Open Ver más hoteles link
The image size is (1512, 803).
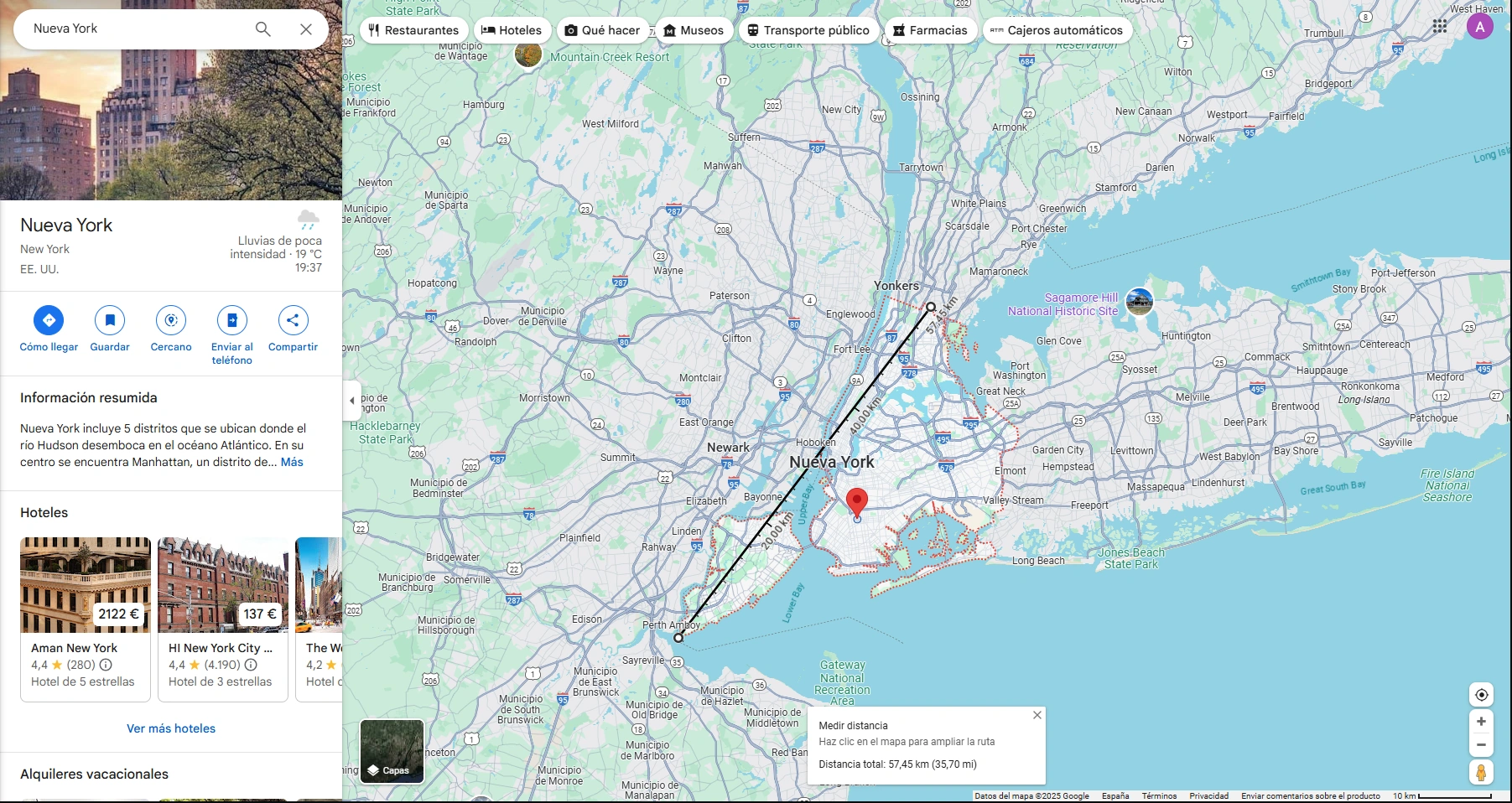(x=171, y=728)
